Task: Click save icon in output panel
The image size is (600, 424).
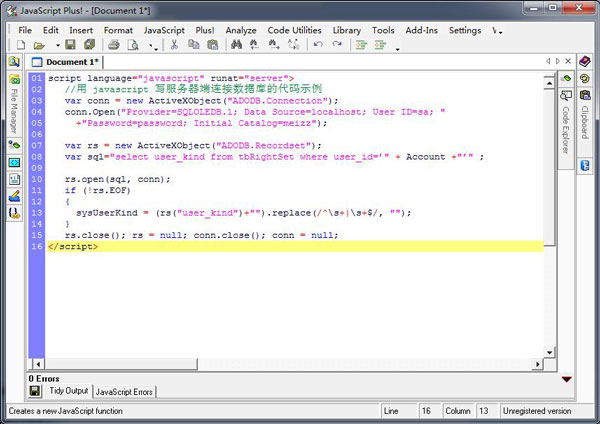Action: click(35, 391)
